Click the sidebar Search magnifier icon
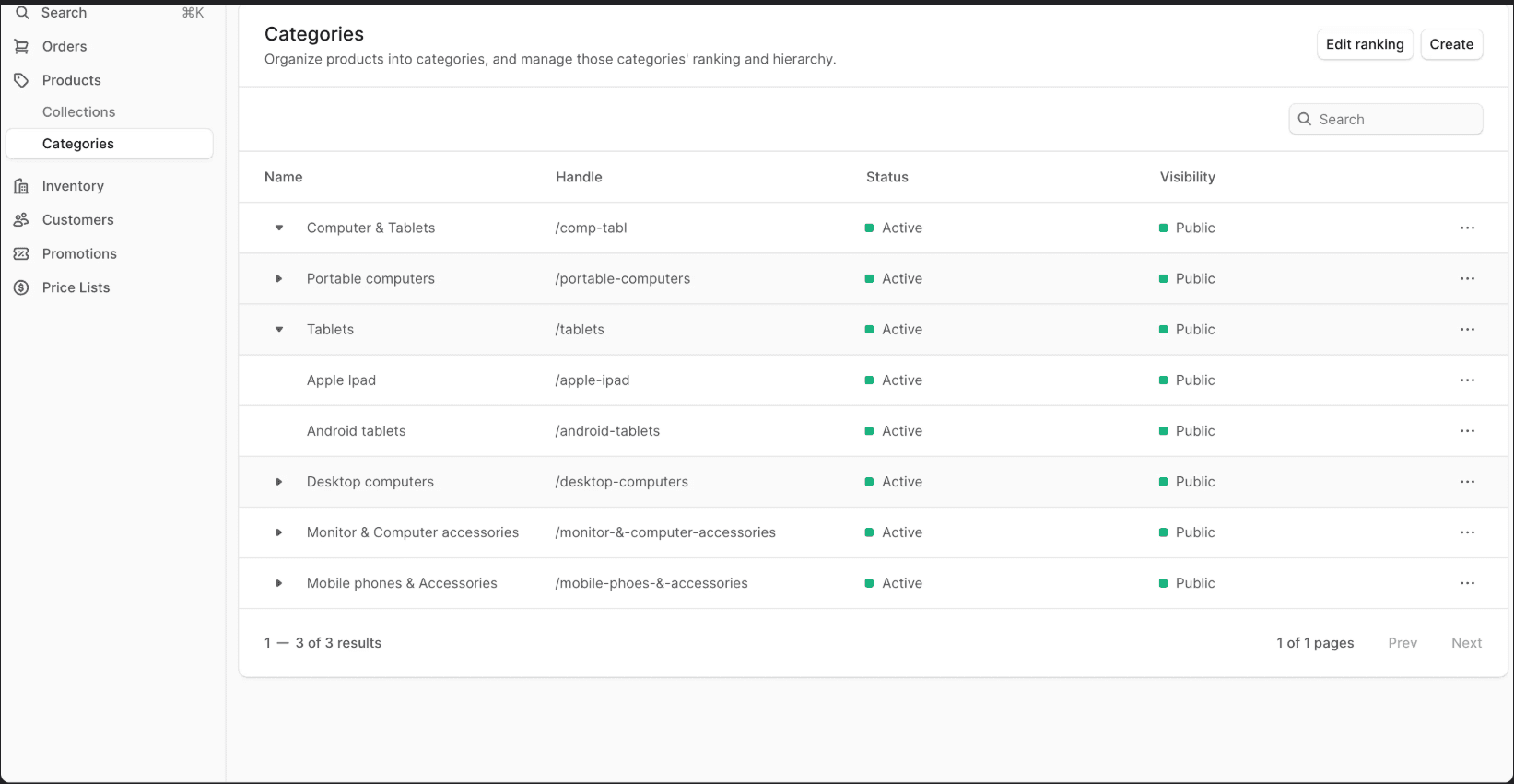 tap(22, 13)
